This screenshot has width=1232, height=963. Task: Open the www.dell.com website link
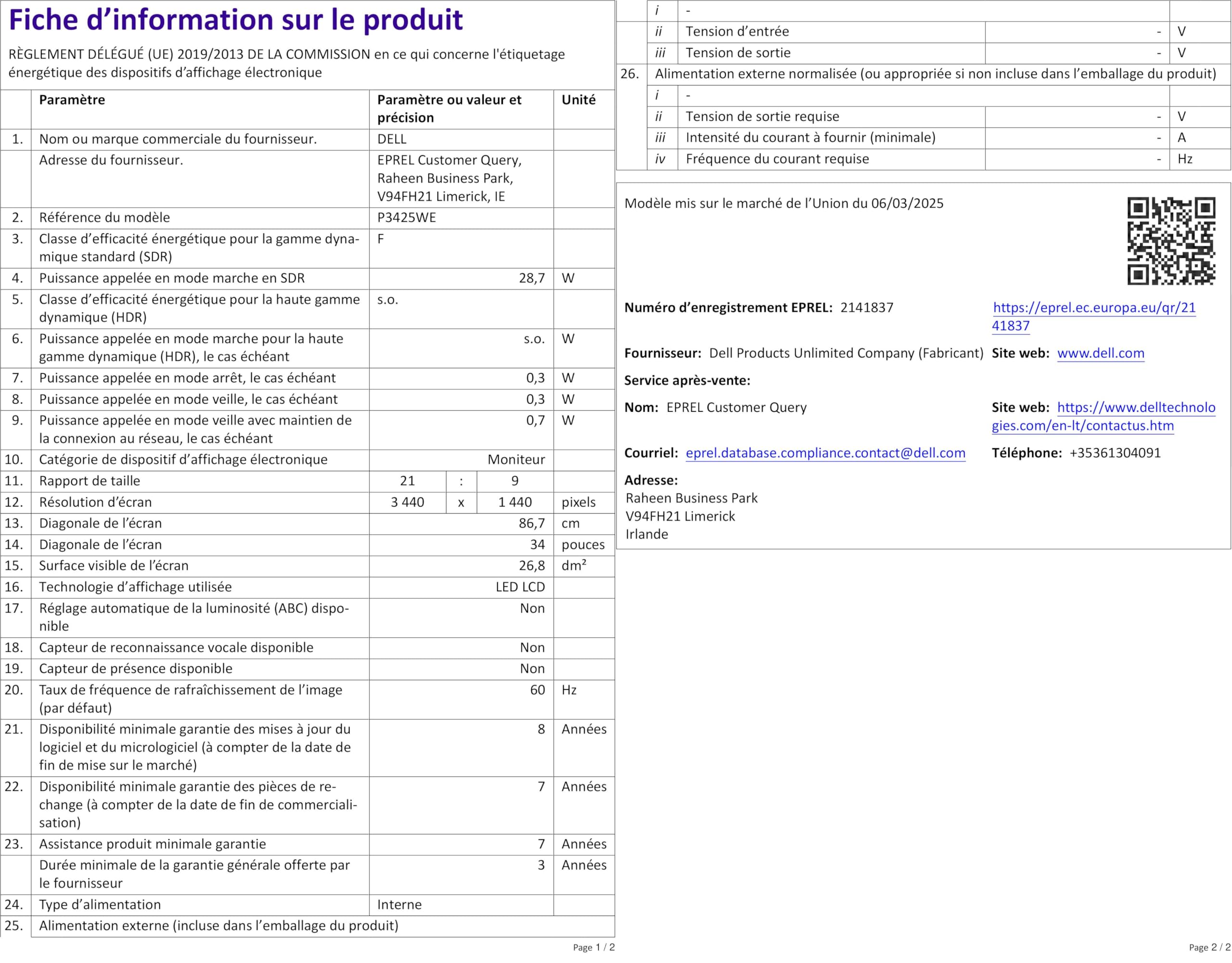pyautogui.click(x=1100, y=354)
